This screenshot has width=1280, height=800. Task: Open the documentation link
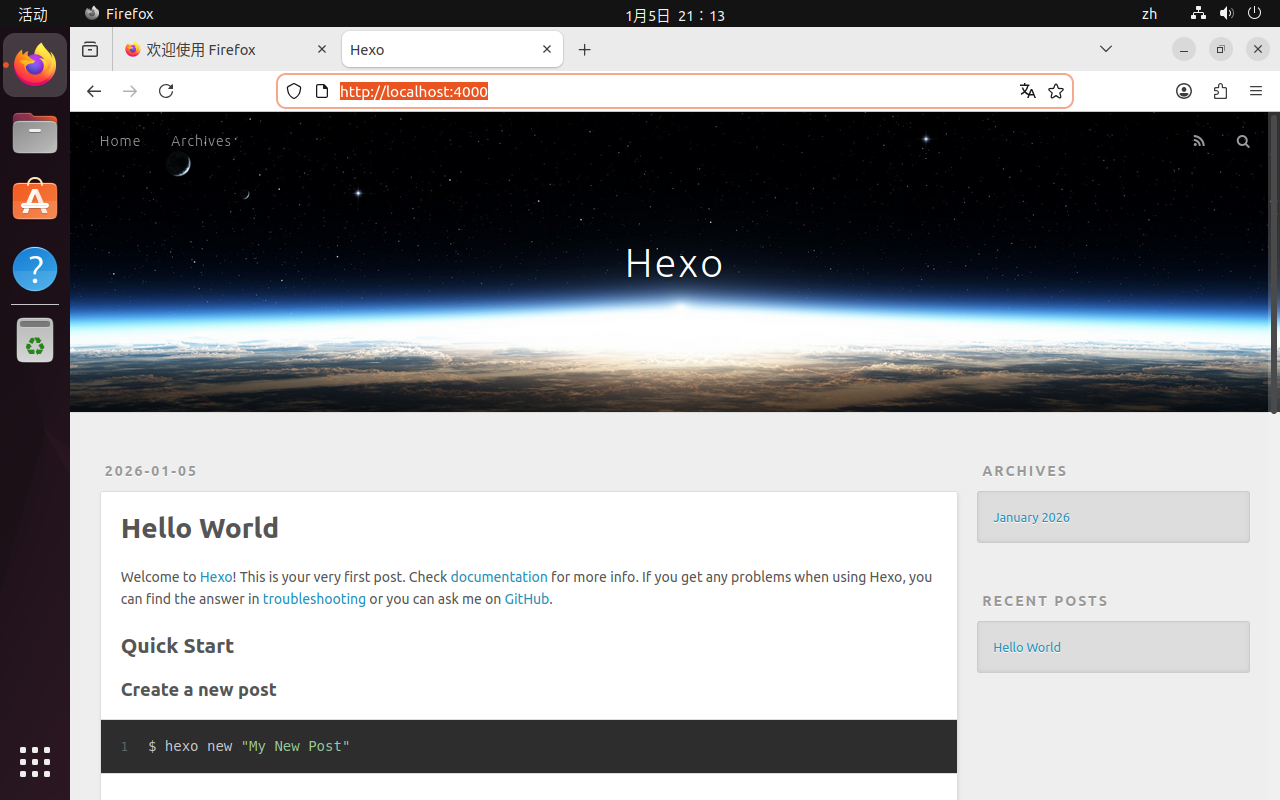pyautogui.click(x=499, y=577)
